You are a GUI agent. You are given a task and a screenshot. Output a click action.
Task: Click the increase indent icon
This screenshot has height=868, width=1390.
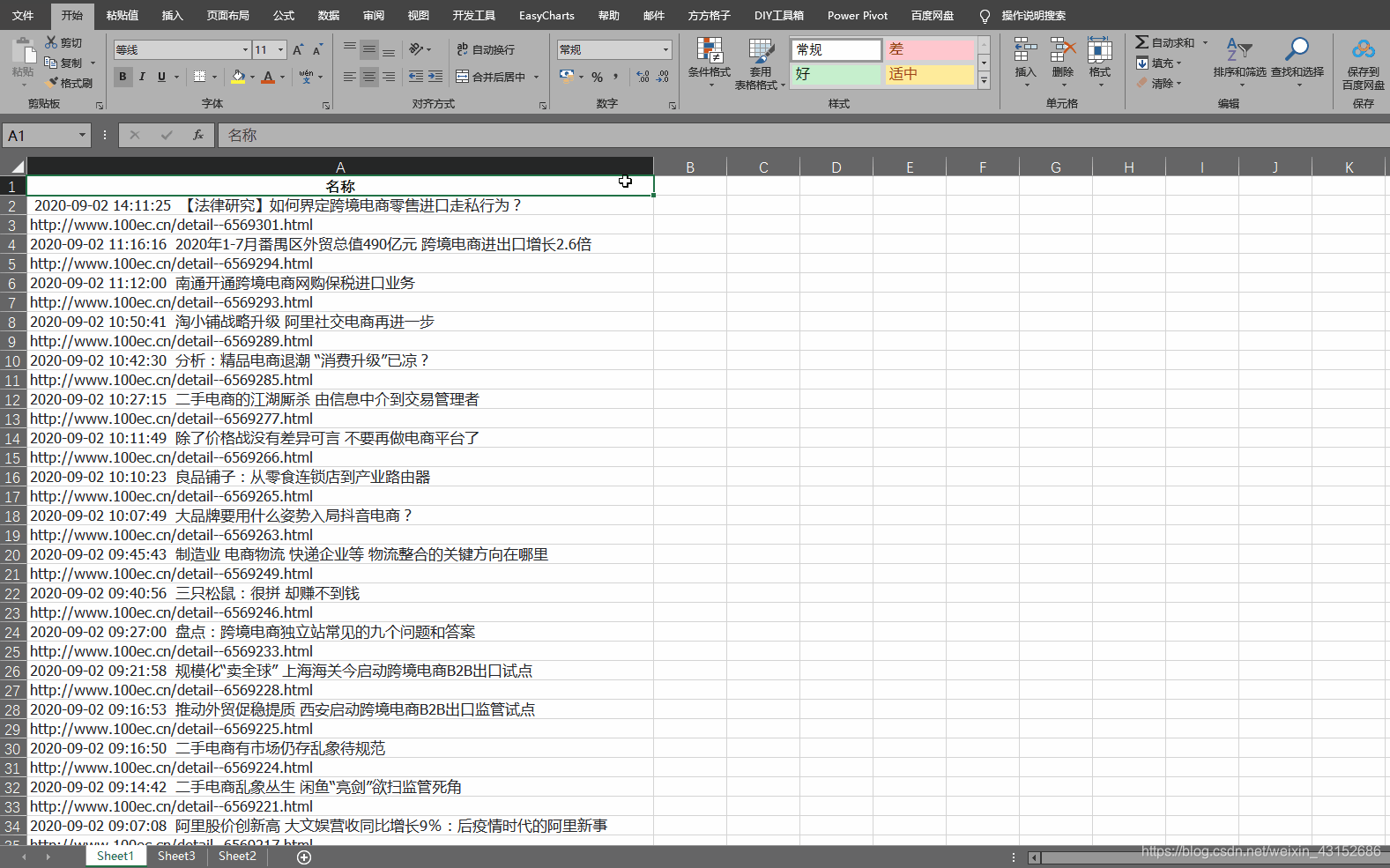pos(435,77)
